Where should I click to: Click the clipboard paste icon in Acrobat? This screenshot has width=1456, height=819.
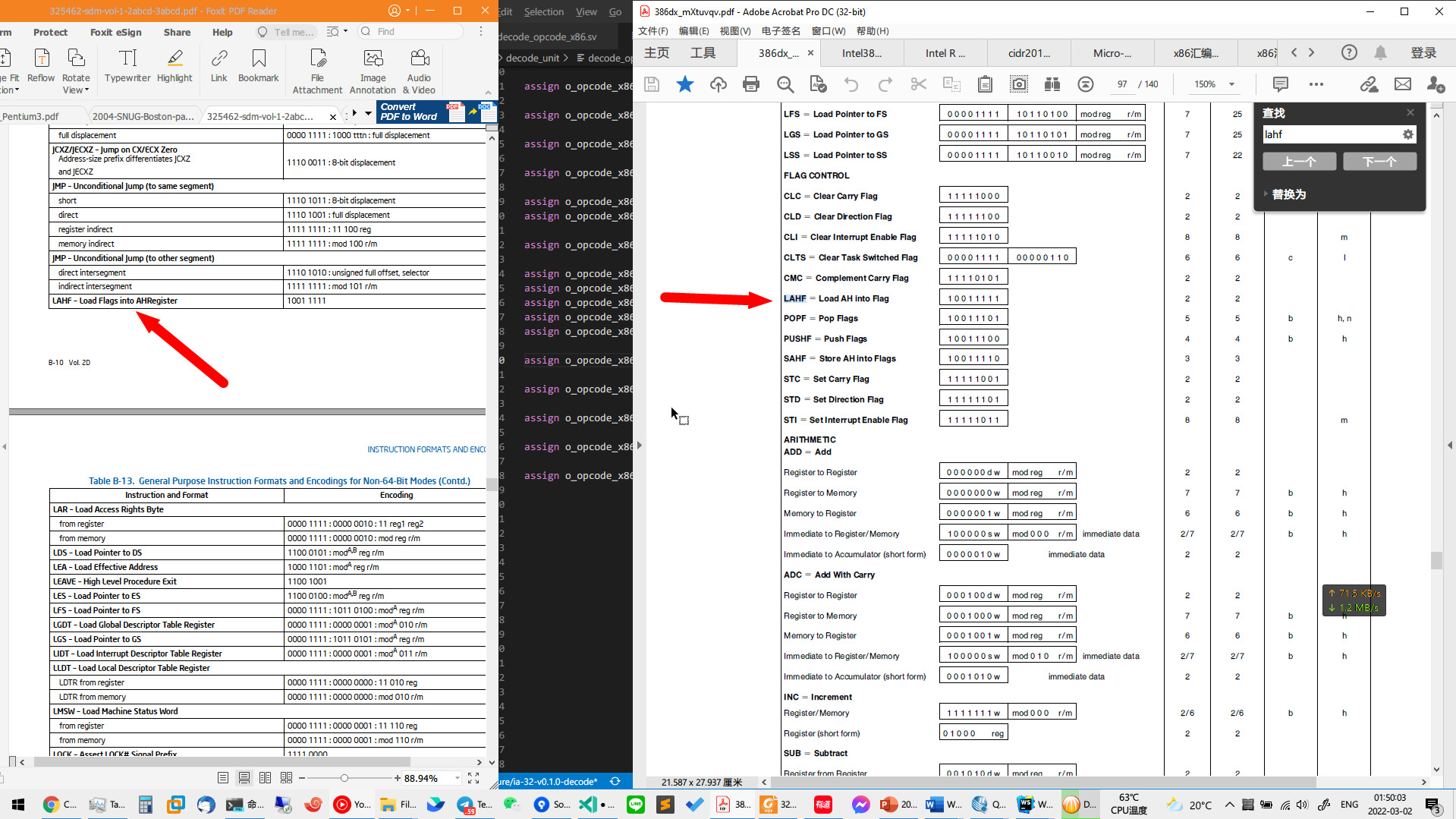pyautogui.click(x=985, y=84)
